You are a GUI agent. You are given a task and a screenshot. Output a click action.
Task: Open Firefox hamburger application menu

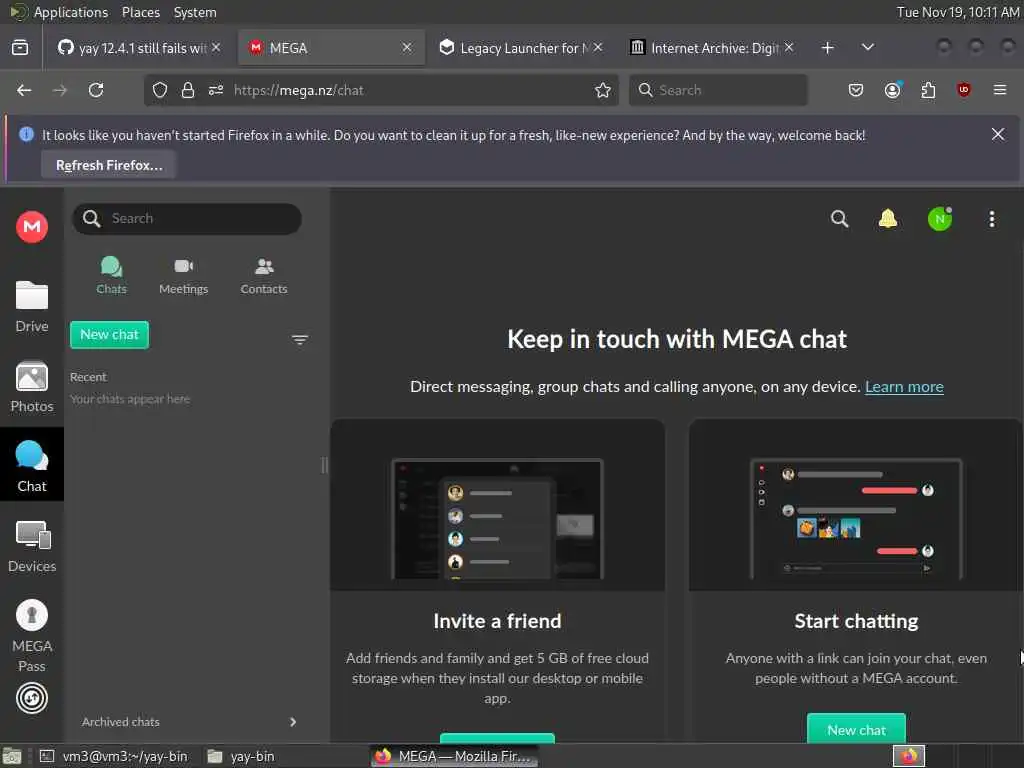pyautogui.click(x=1000, y=90)
